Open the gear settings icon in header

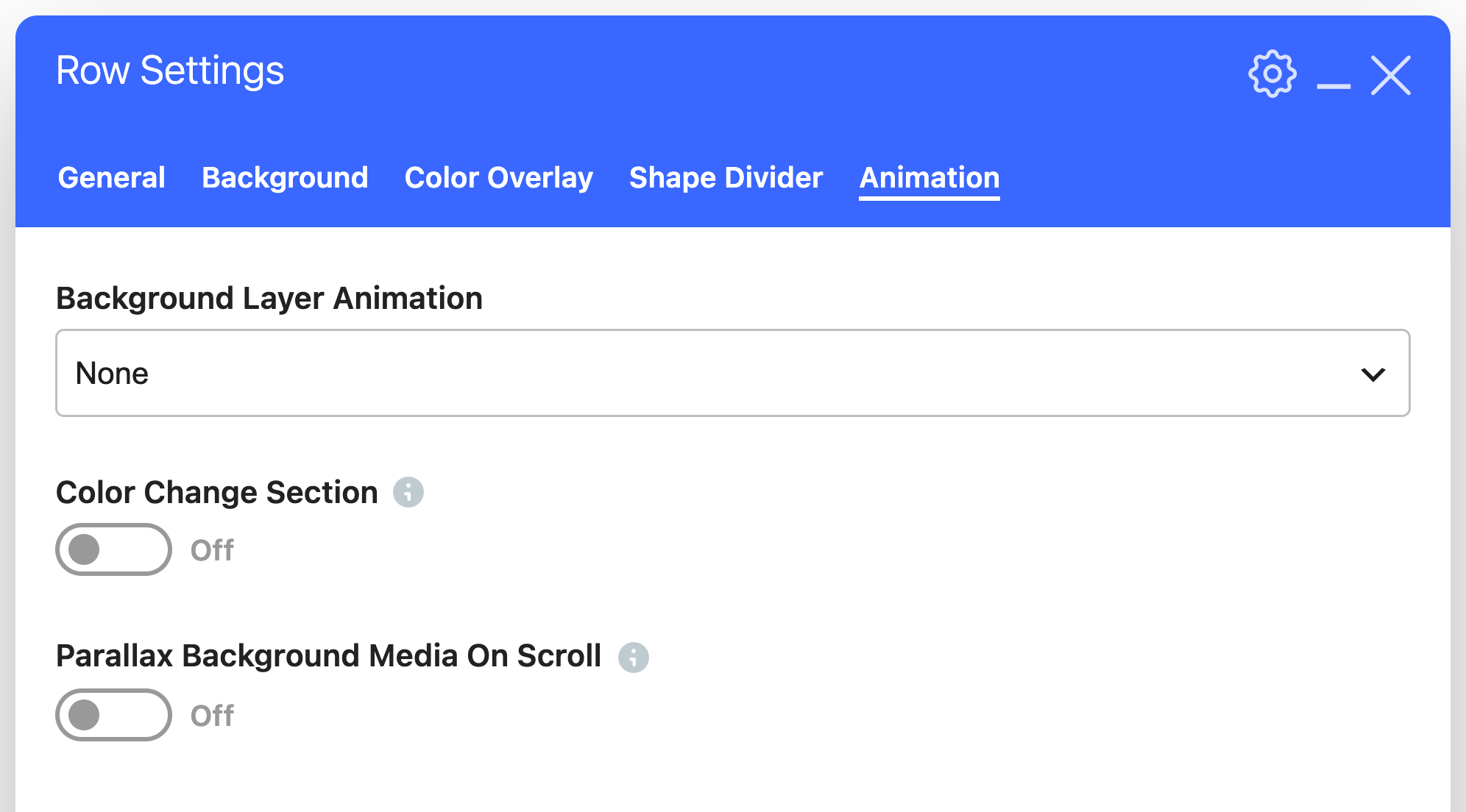(1272, 74)
